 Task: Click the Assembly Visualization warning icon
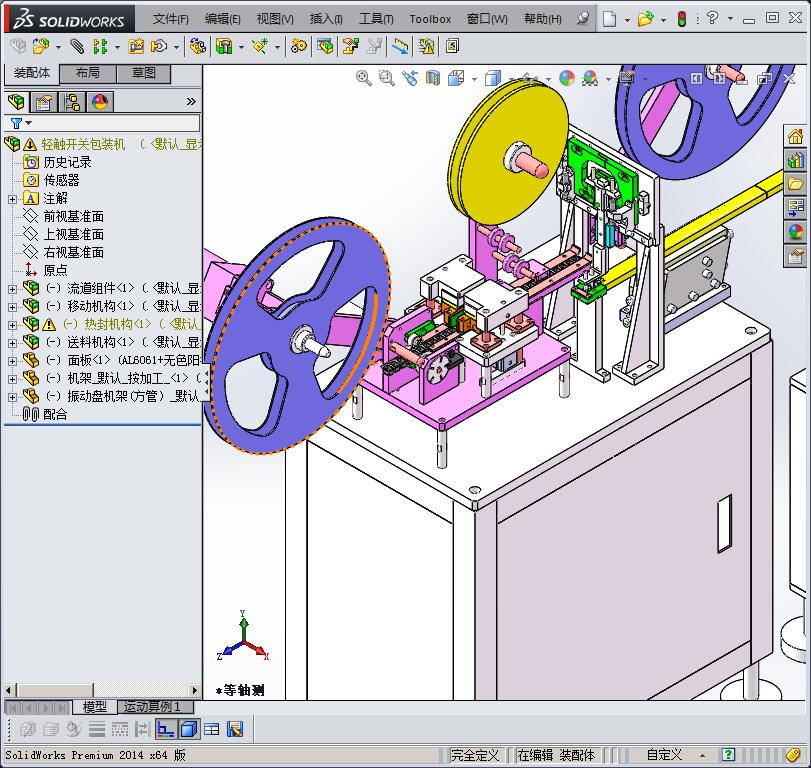427,47
